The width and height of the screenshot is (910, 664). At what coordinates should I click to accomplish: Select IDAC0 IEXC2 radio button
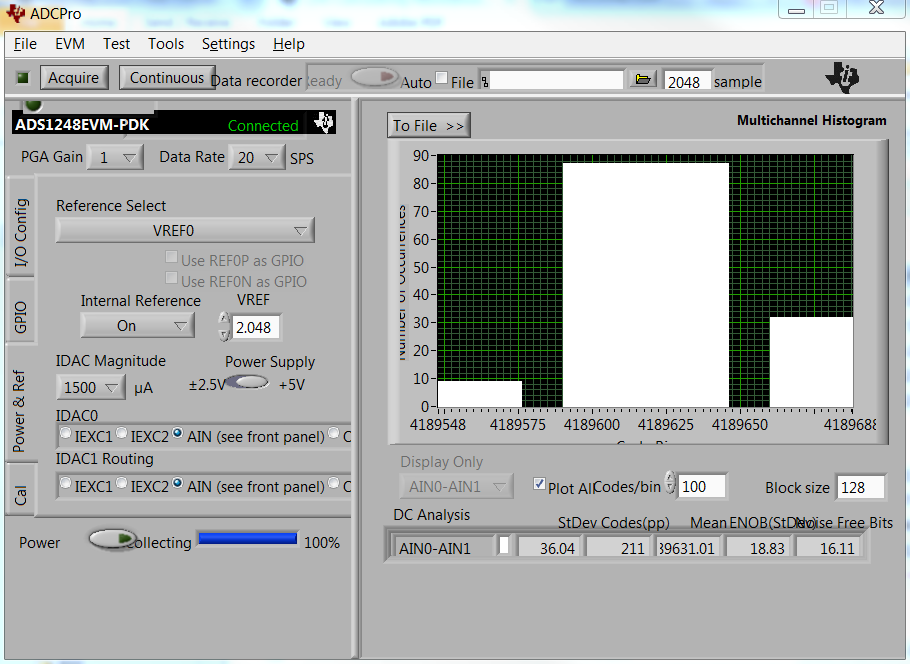pos(121,432)
